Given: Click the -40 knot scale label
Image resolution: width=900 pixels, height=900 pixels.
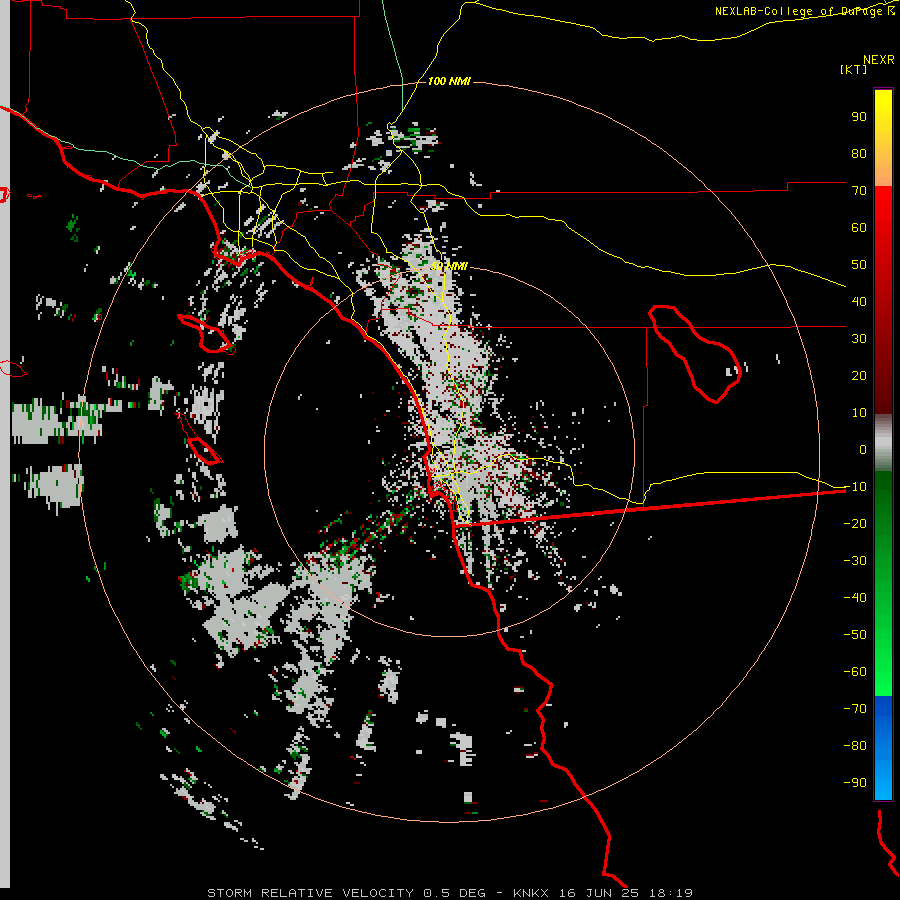Looking at the screenshot, I should tap(855, 598).
